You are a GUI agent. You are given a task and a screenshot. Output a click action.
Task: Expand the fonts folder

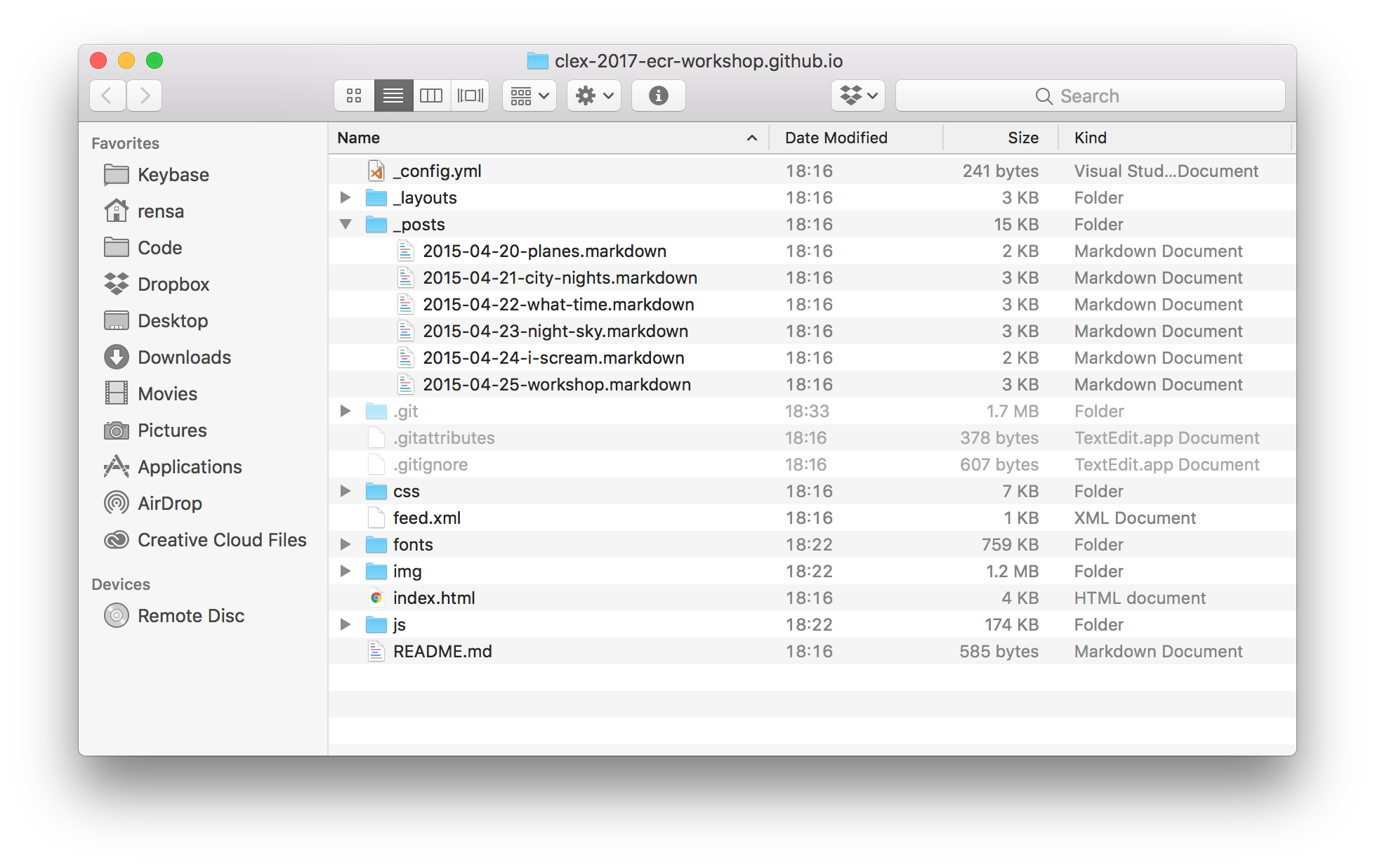[x=346, y=544]
